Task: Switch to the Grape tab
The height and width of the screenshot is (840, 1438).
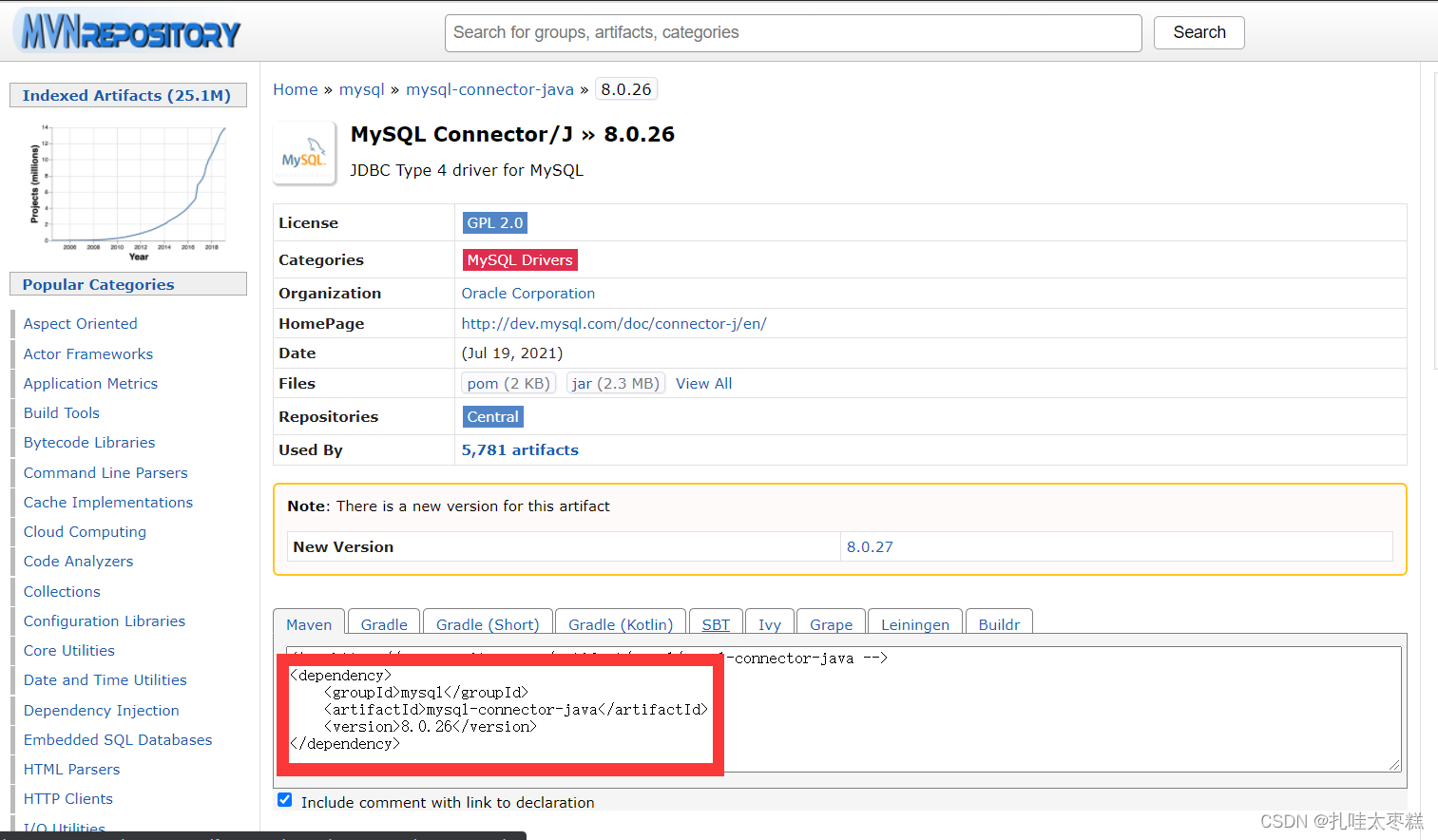Action: point(831,624)
